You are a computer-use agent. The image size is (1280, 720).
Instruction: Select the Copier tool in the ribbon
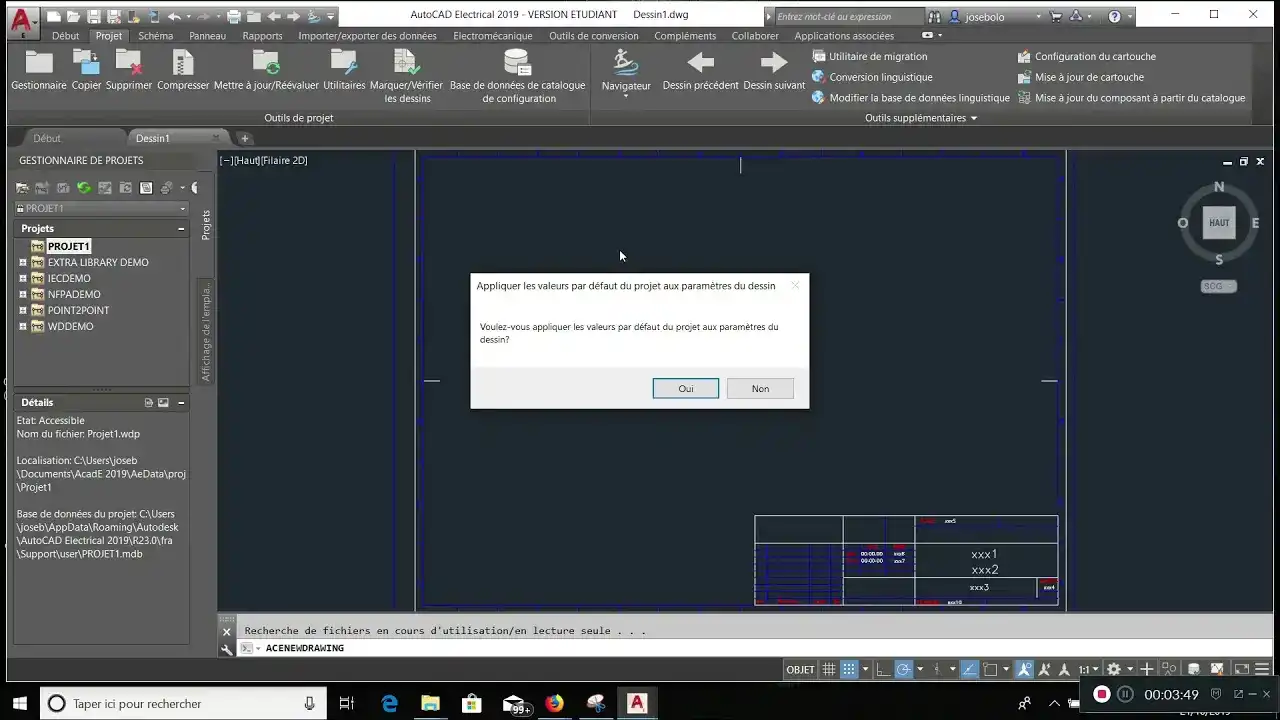(x=86, y=70)
